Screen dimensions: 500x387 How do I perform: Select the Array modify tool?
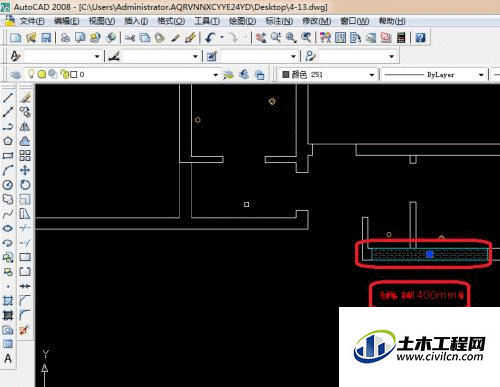point(25,156)
